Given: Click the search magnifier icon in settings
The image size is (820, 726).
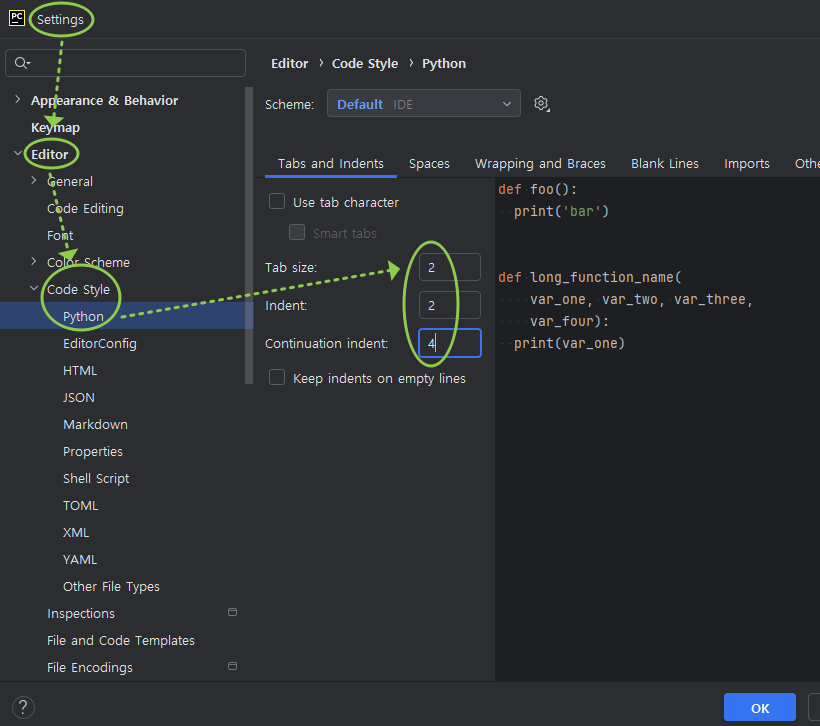Looking at the screenshot, I should click(22, 63).
